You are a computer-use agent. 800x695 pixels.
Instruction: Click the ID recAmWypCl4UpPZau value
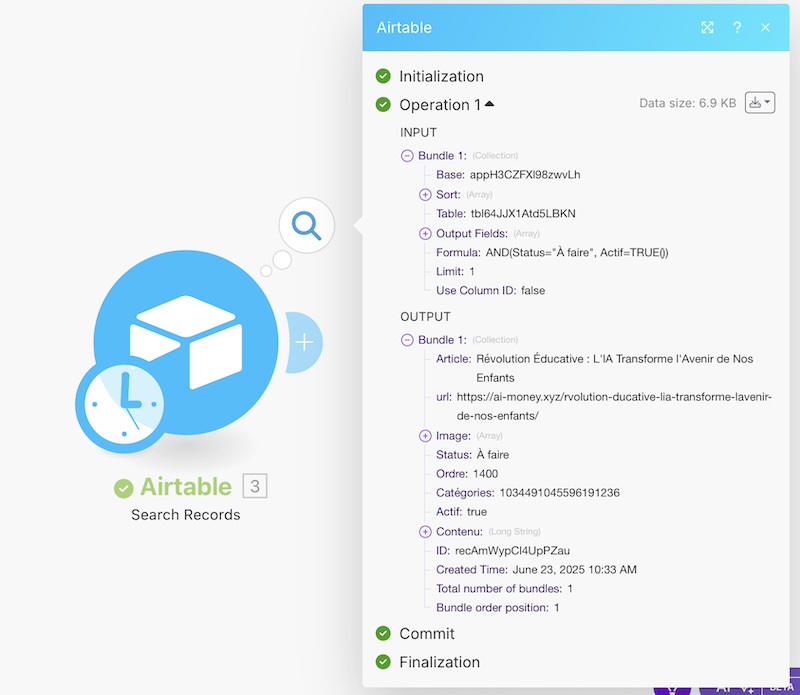512,551
